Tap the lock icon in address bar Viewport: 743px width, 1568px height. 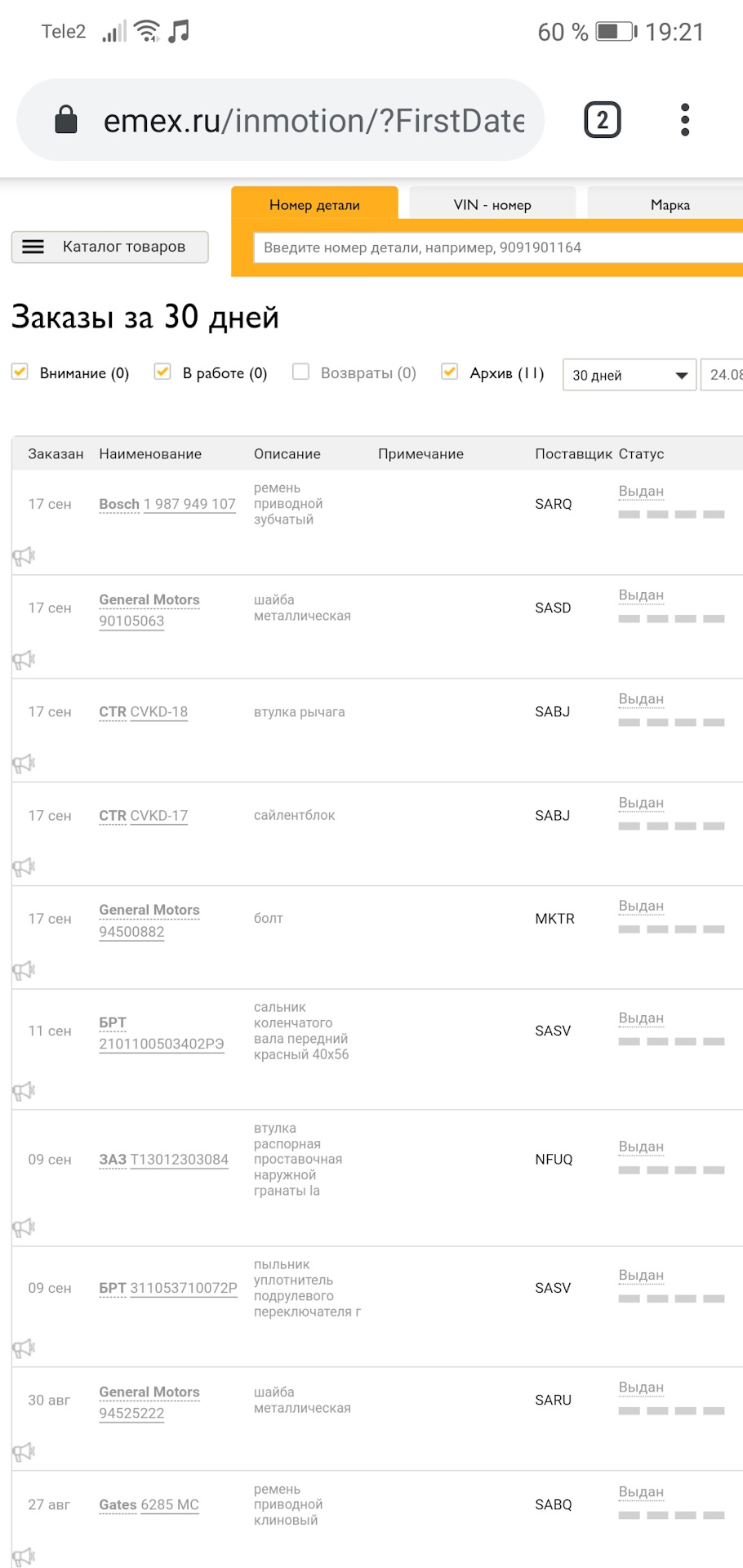[65, 120]
